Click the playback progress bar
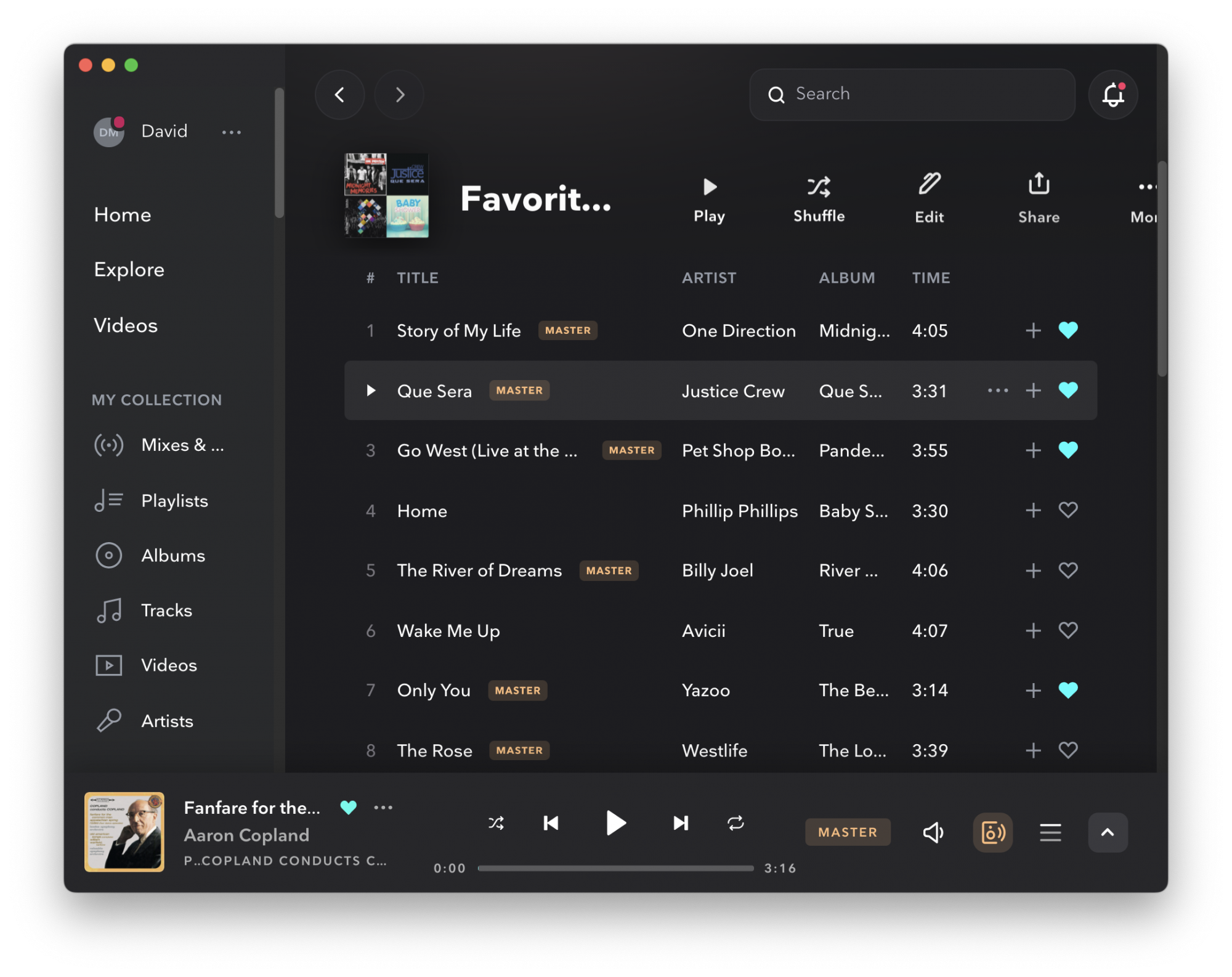1232x977 pixels. coord(615,868)
